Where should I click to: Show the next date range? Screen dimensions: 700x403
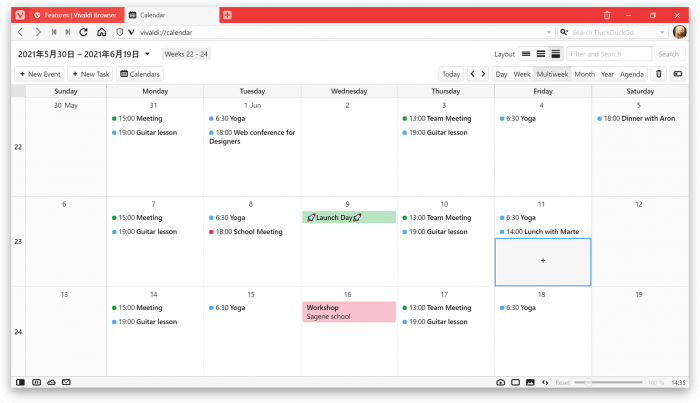(483, 74)
